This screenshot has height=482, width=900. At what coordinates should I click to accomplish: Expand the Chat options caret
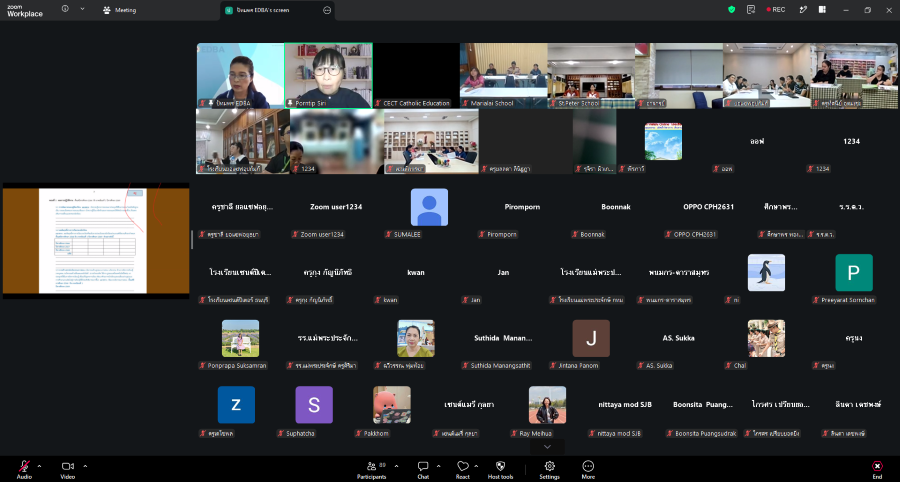(x=439, y=466)
